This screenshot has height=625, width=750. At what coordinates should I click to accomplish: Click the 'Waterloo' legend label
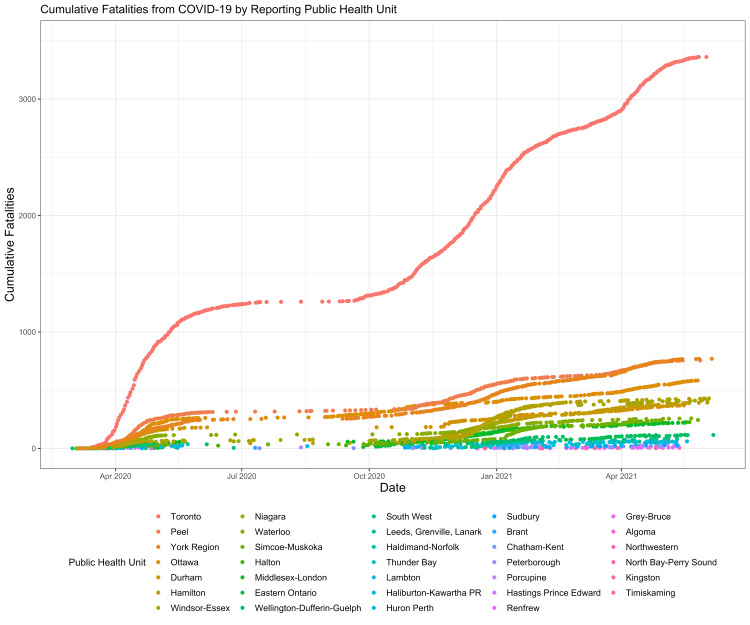click(272, 532)
